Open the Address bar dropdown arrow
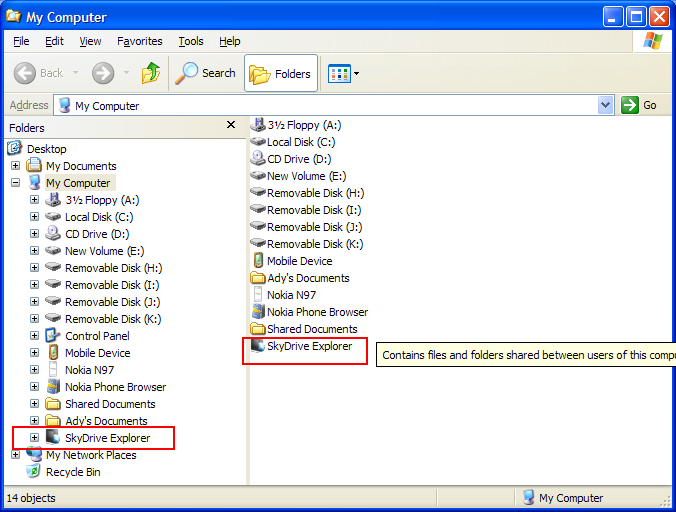The height and width of the screenshot is (512, 676). coord(605,105)
